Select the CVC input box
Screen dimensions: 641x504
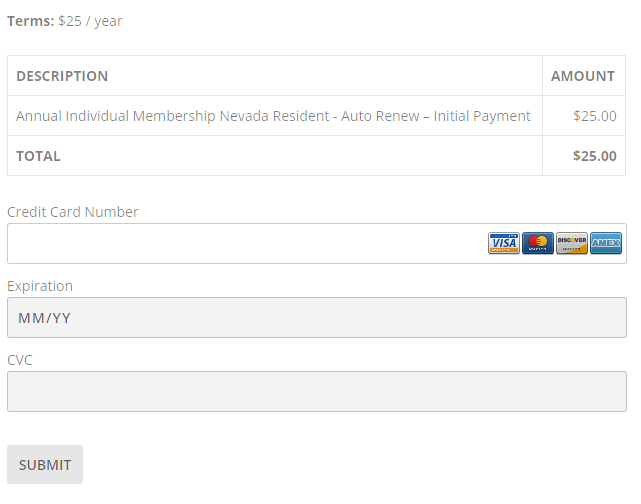click(317, 392)
